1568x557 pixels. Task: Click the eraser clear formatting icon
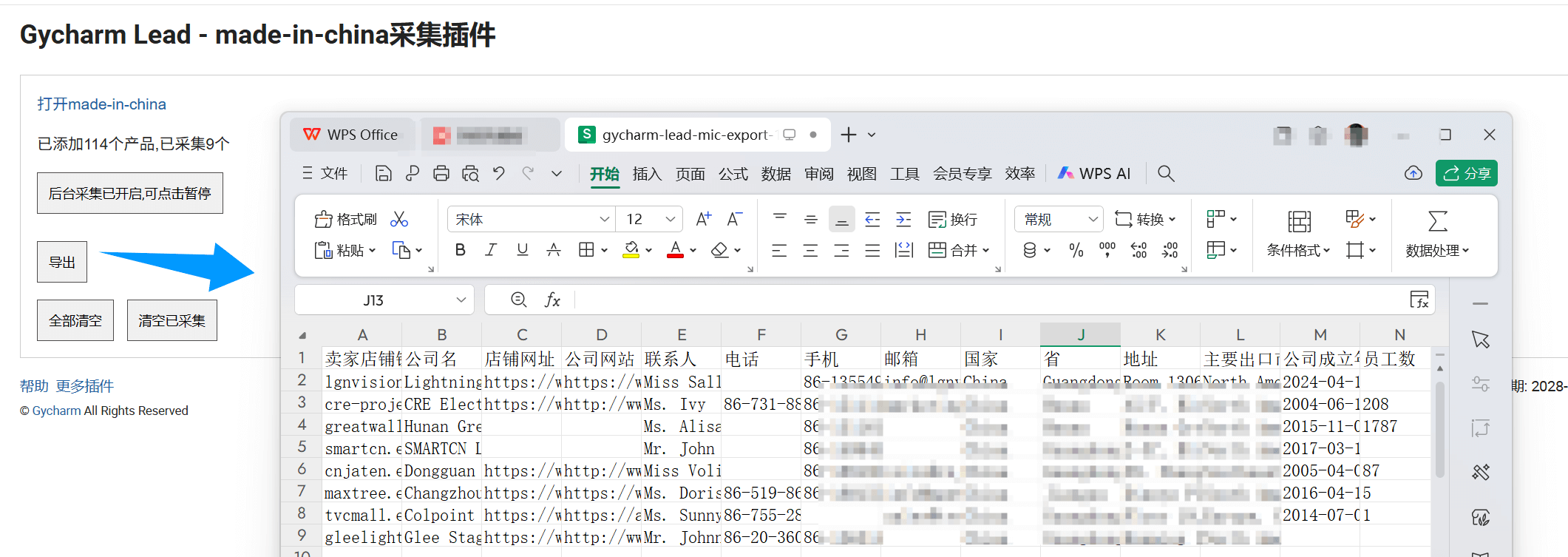(x=719, y=250)
